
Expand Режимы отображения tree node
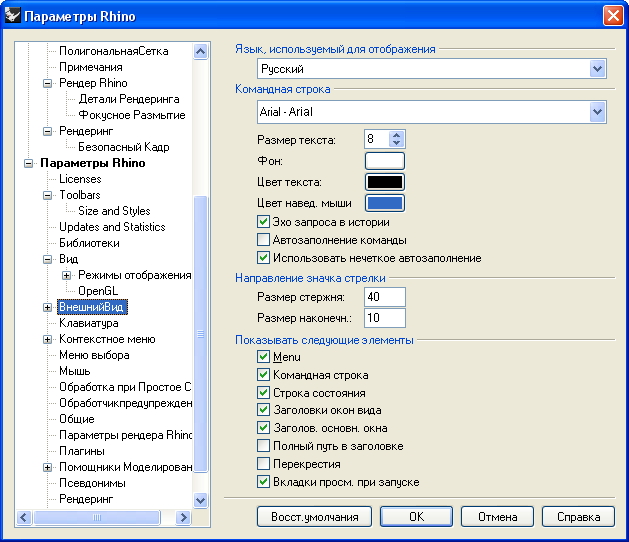(x=66, y=275)
